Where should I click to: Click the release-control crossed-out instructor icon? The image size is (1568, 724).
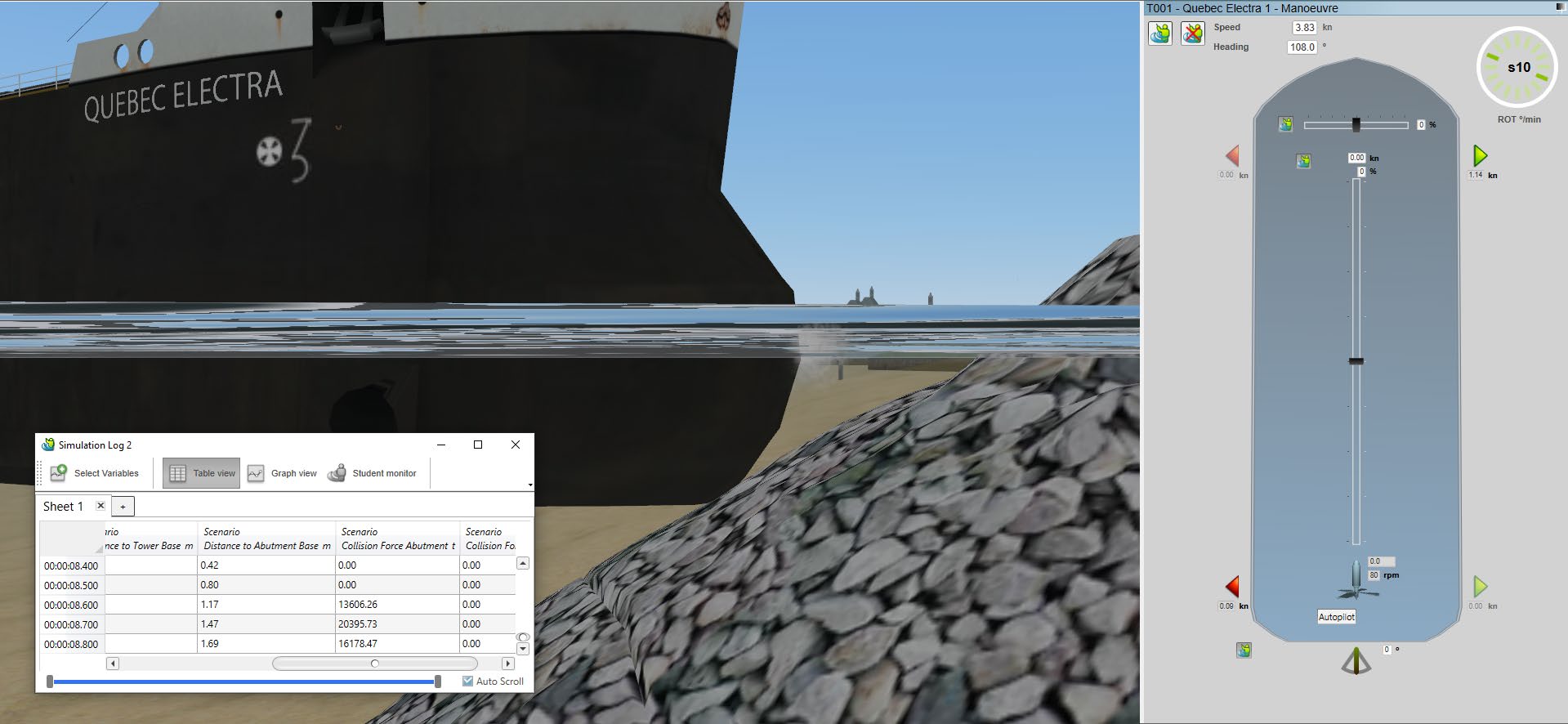1193,34
